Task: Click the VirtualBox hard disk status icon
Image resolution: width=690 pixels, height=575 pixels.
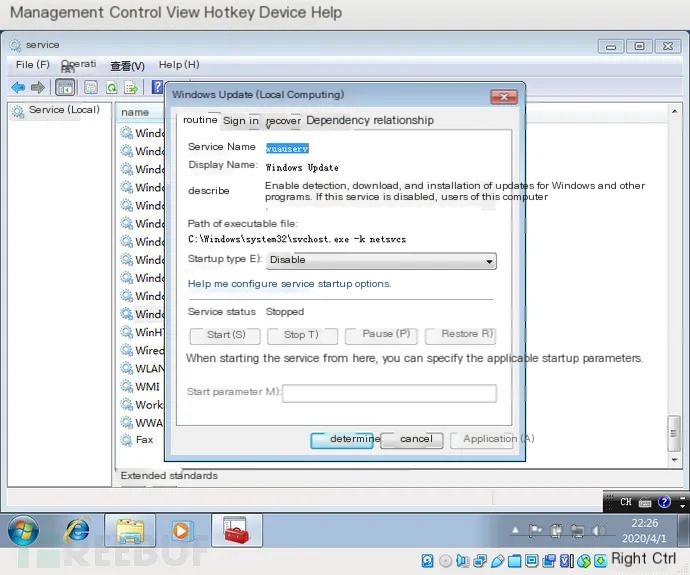Action: (x=427, y=561)
